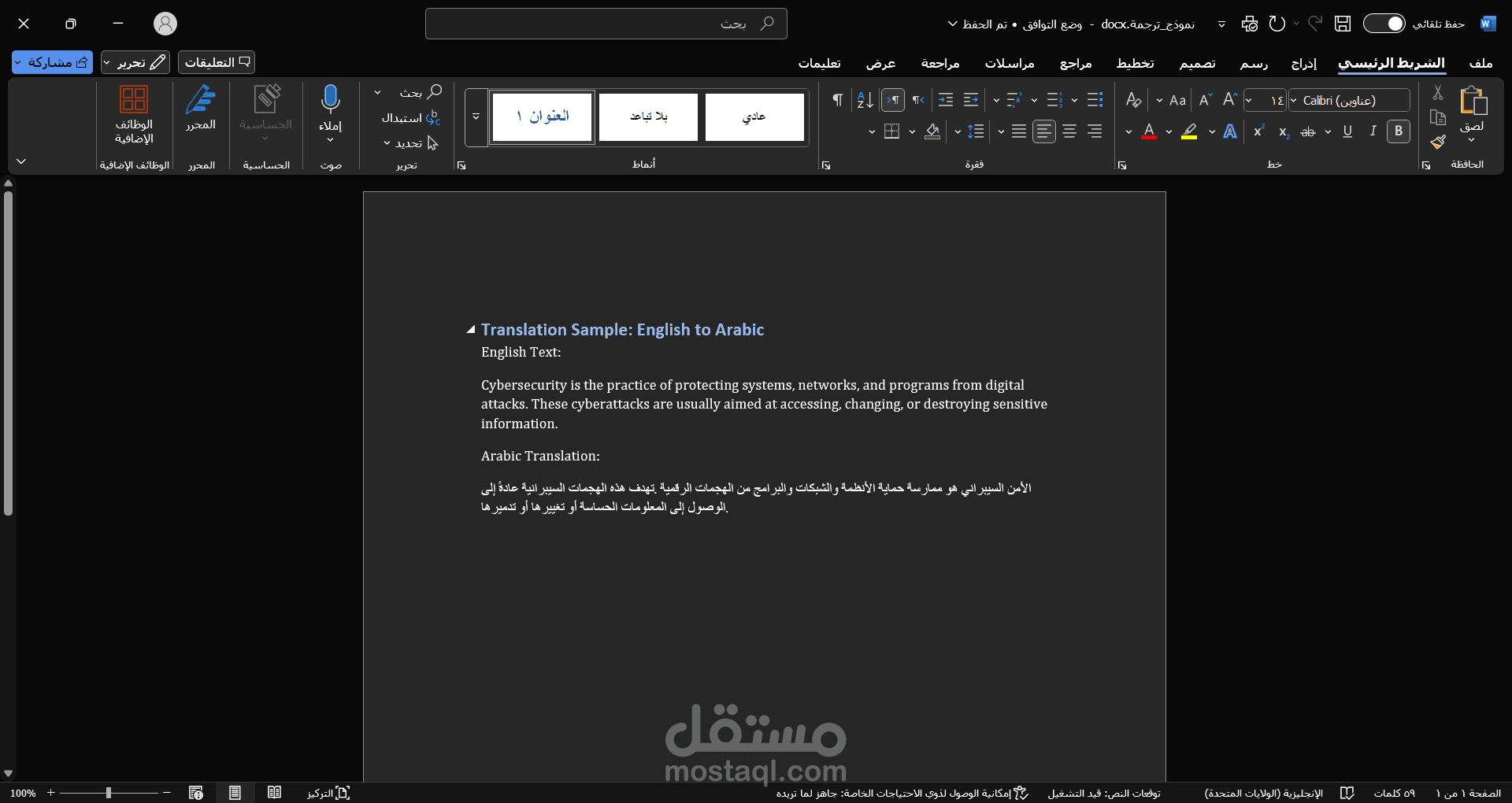Click استبدال (Replace)
Viewport: 1512px width, 803px height.
tap(411, 118)
